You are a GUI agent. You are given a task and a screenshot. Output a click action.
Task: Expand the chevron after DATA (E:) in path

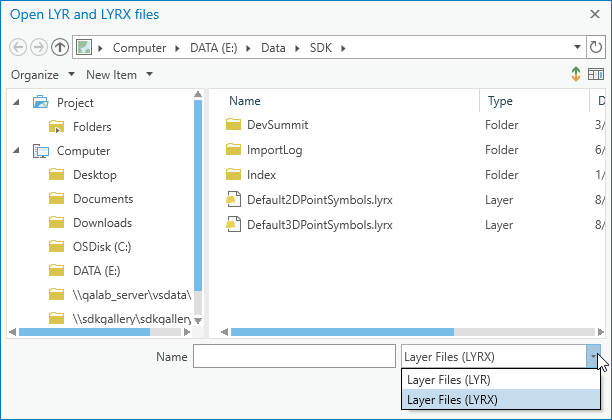point(249,48)
